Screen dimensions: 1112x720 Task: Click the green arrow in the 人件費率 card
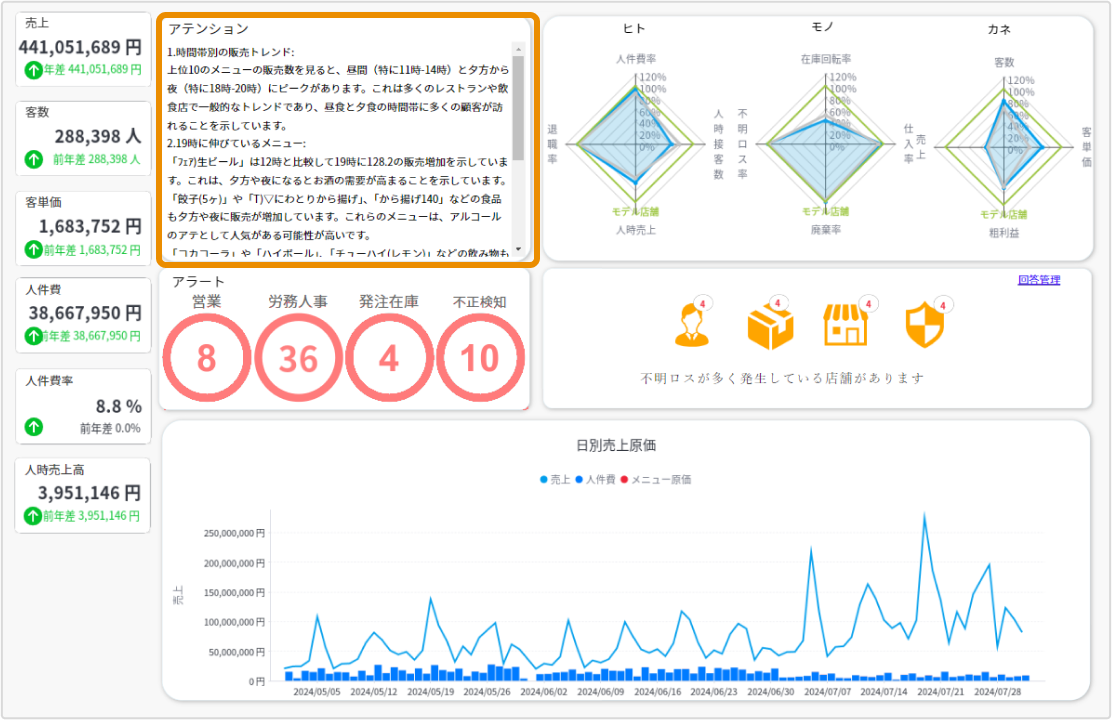coord(33,427)
